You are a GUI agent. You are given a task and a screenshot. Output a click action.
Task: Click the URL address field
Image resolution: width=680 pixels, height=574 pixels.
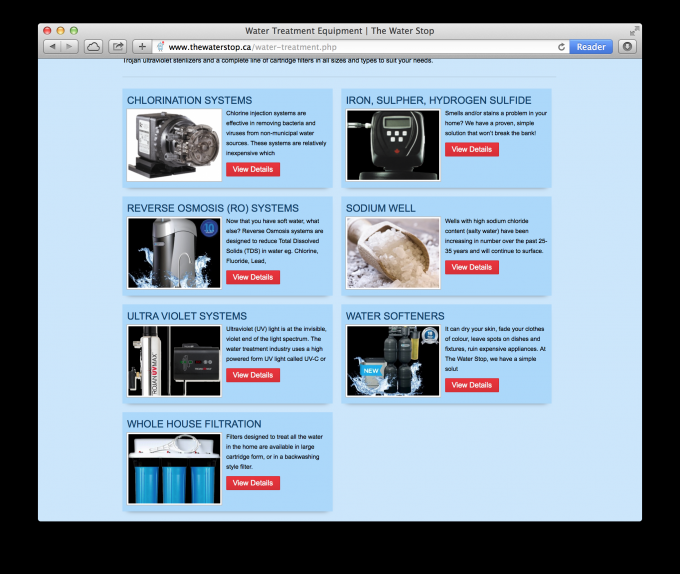(x=360, y=47)
